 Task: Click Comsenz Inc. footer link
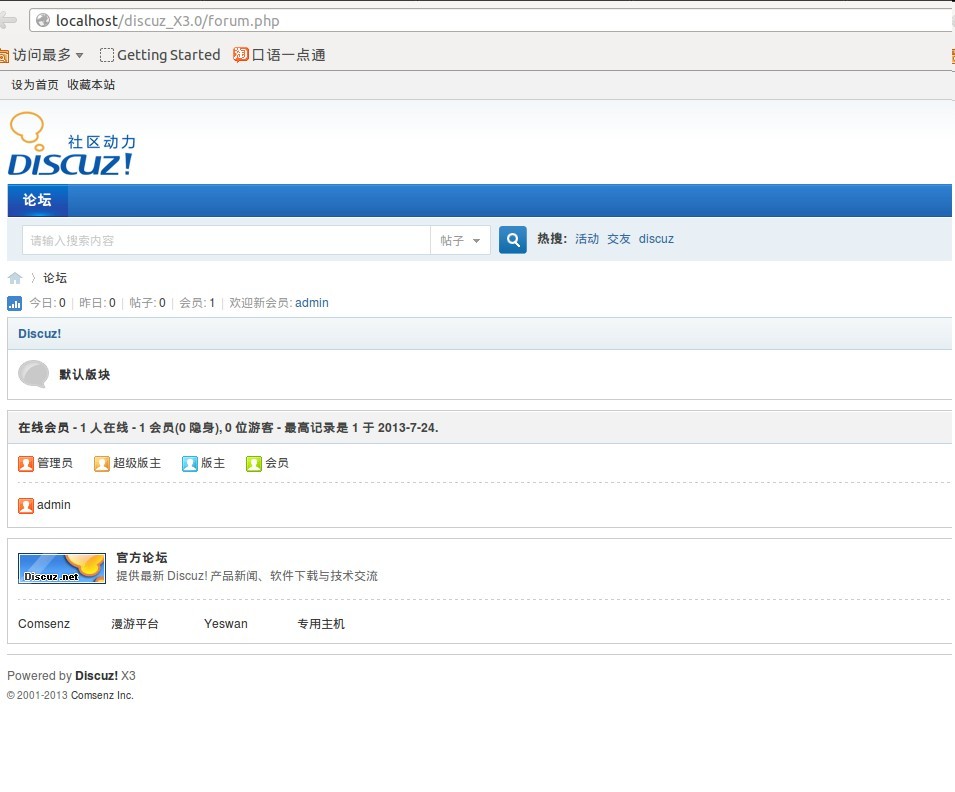[x=102, y=695]
